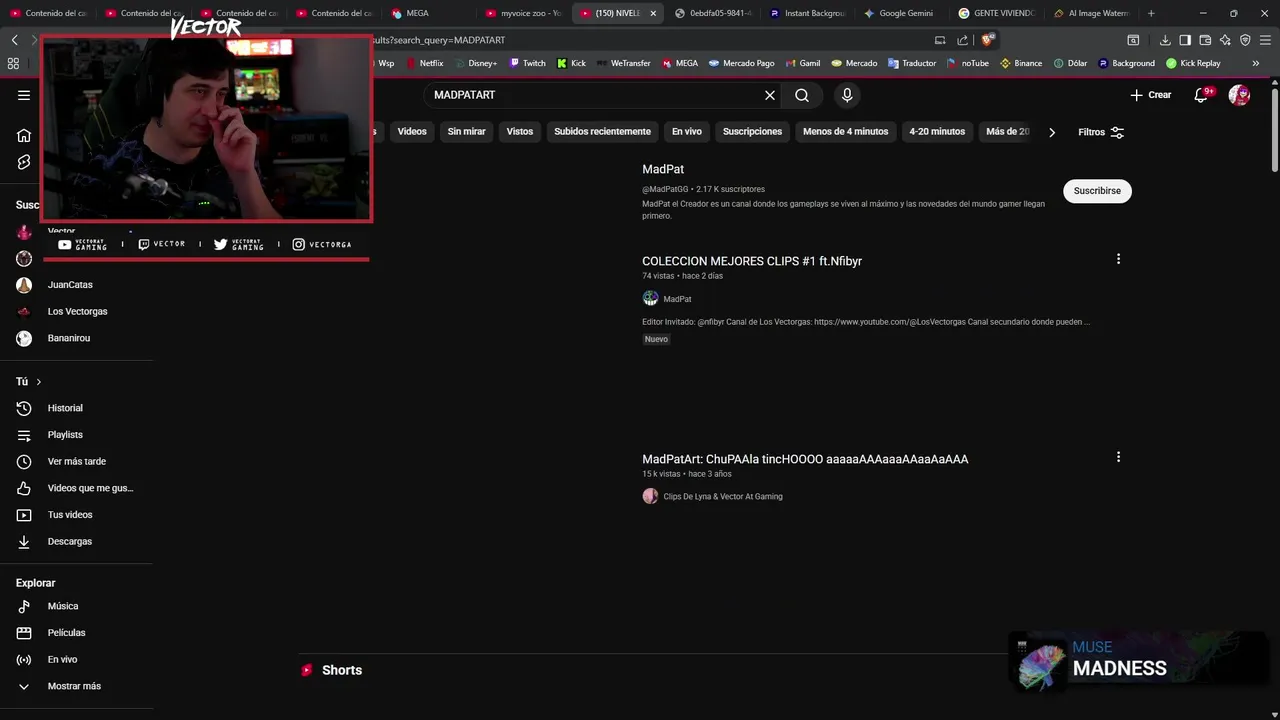Select the Videos filter chip

point(412,132)
